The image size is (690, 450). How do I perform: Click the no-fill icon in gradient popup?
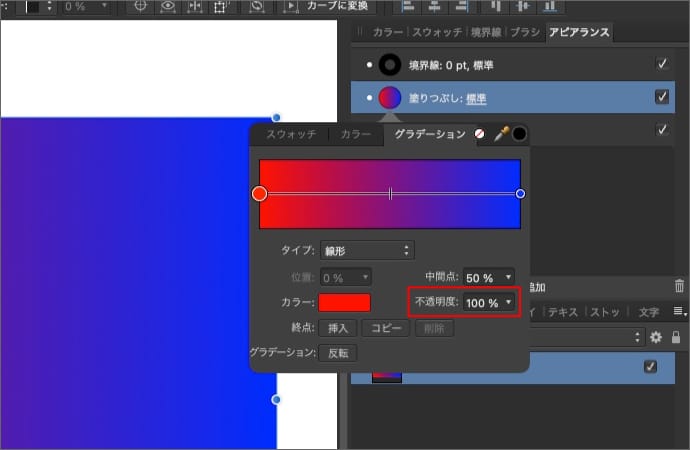(x=481, y=134)
